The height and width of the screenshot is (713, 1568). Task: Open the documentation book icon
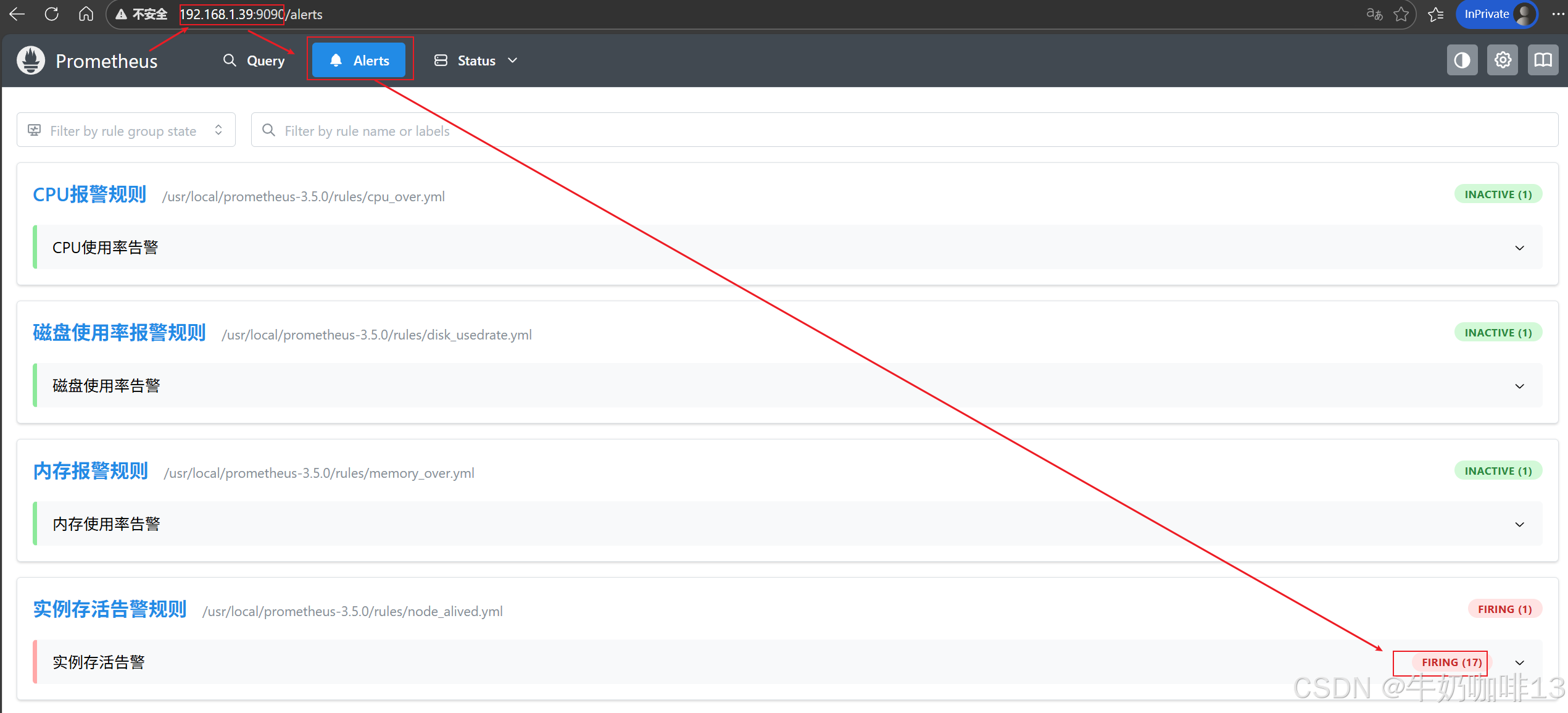(1543, 60)
